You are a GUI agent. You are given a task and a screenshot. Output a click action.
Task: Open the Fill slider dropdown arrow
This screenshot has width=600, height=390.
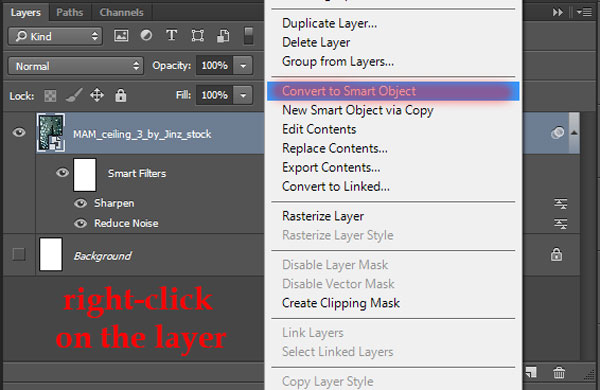(243, 95)
